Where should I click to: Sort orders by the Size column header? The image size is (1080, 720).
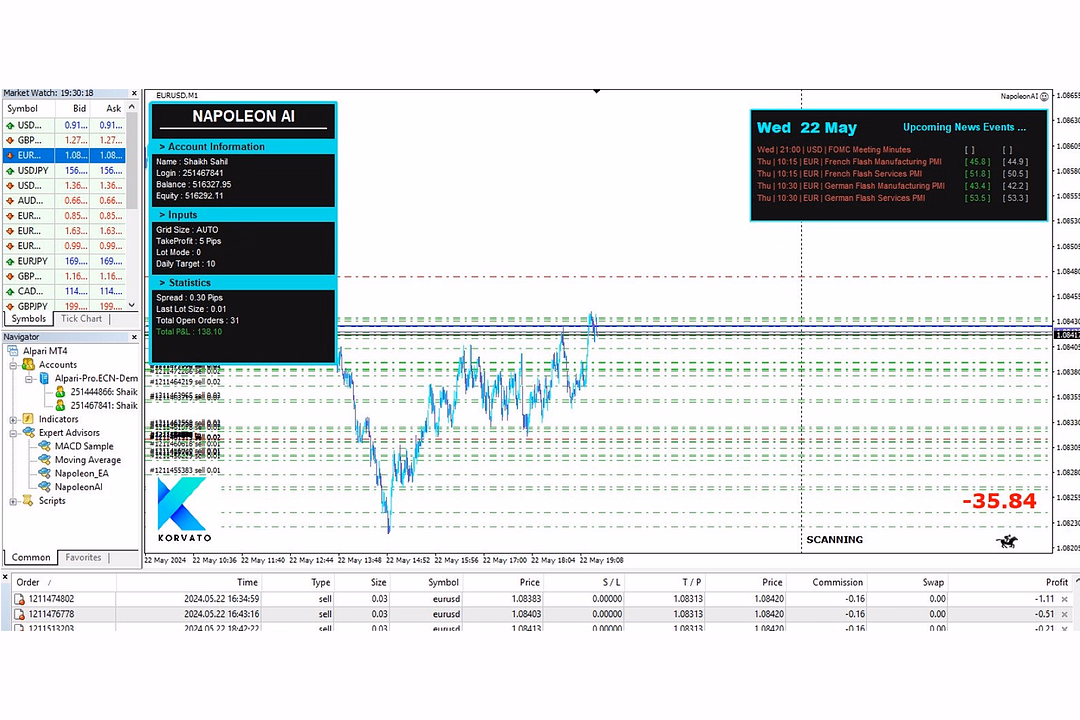(362, 582)
